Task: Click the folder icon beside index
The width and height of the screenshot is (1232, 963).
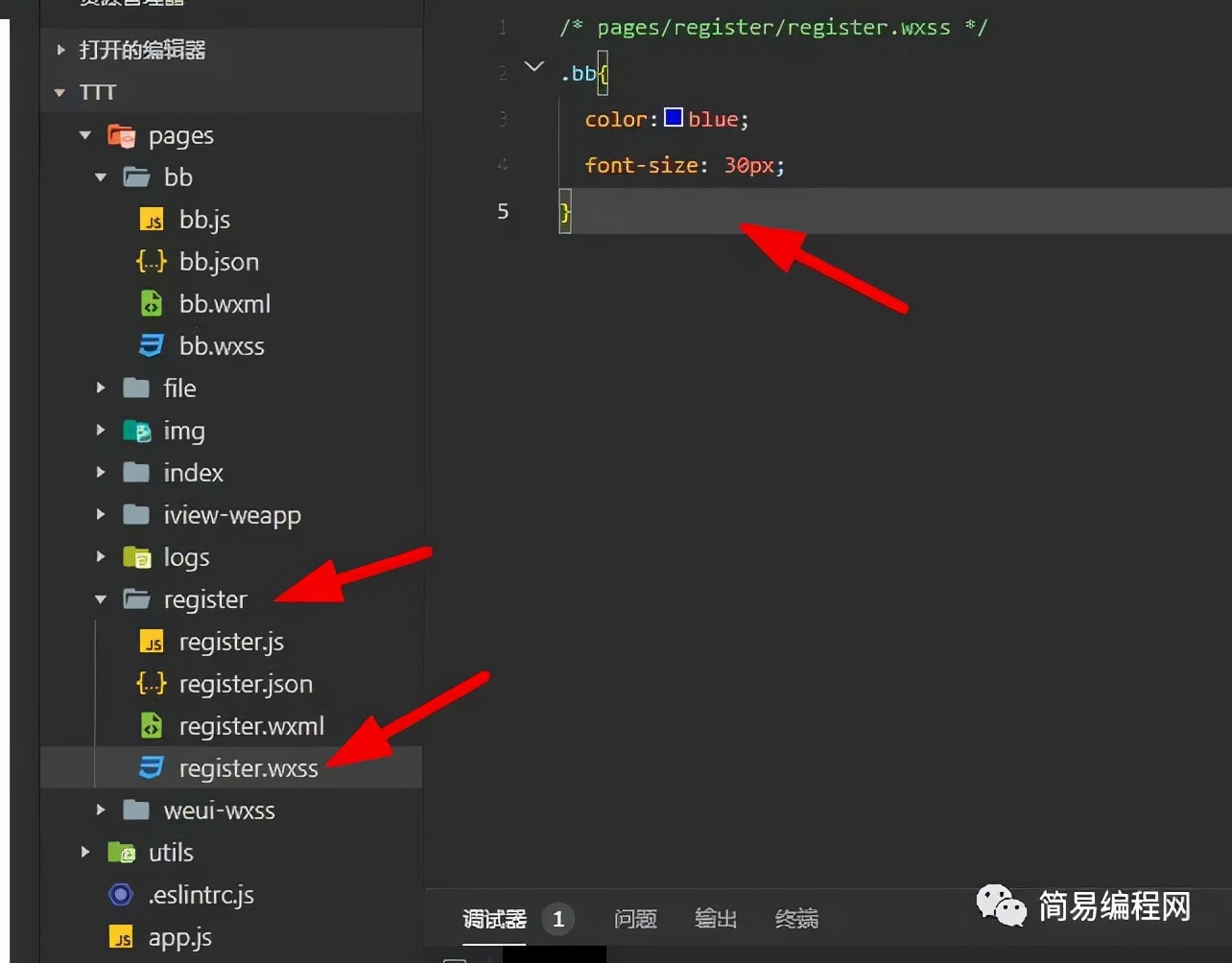Action: 137,473
